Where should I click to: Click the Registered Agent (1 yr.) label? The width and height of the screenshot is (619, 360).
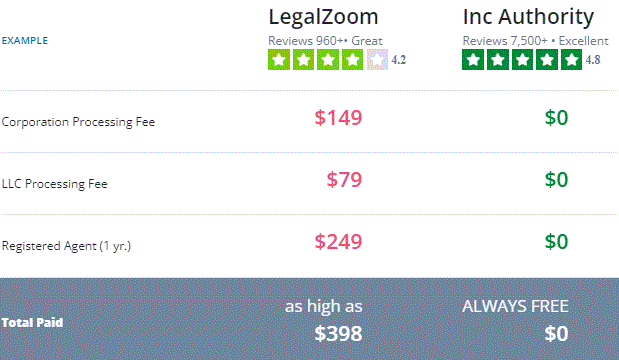(66, 246)
